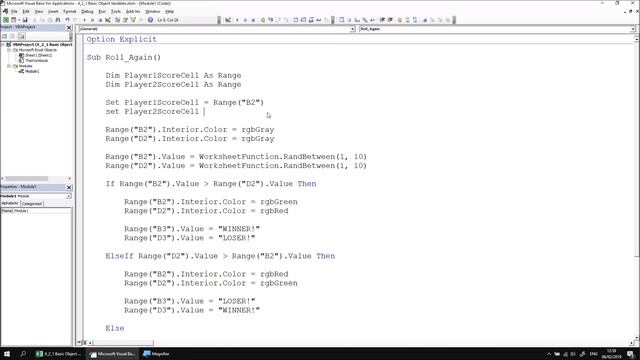Click the Reset stop icon in the Standard toolbar
Viewport: 640px width, 360px height.
(100, 20)
